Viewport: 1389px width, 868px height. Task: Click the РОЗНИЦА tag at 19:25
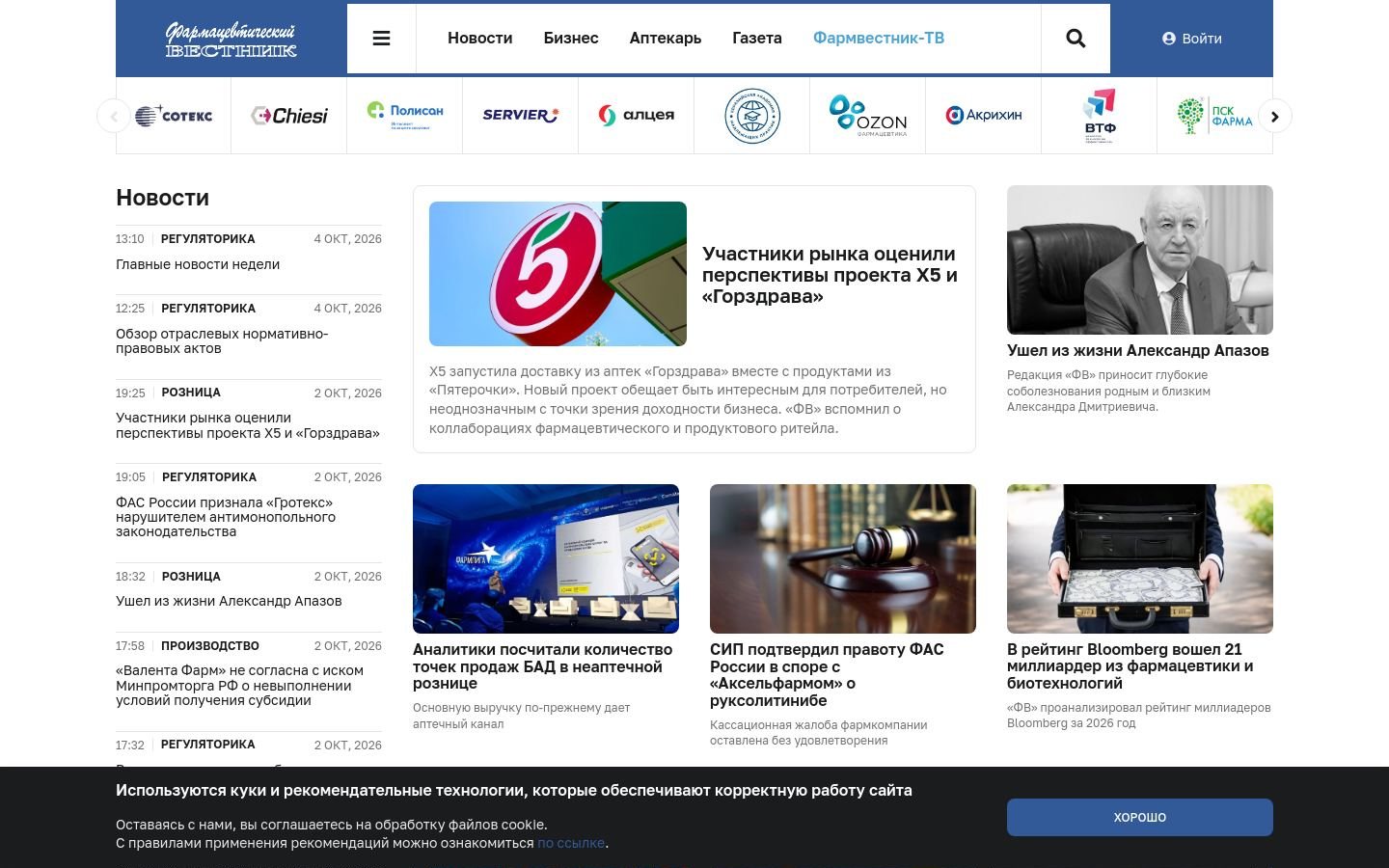coord(191,393)
